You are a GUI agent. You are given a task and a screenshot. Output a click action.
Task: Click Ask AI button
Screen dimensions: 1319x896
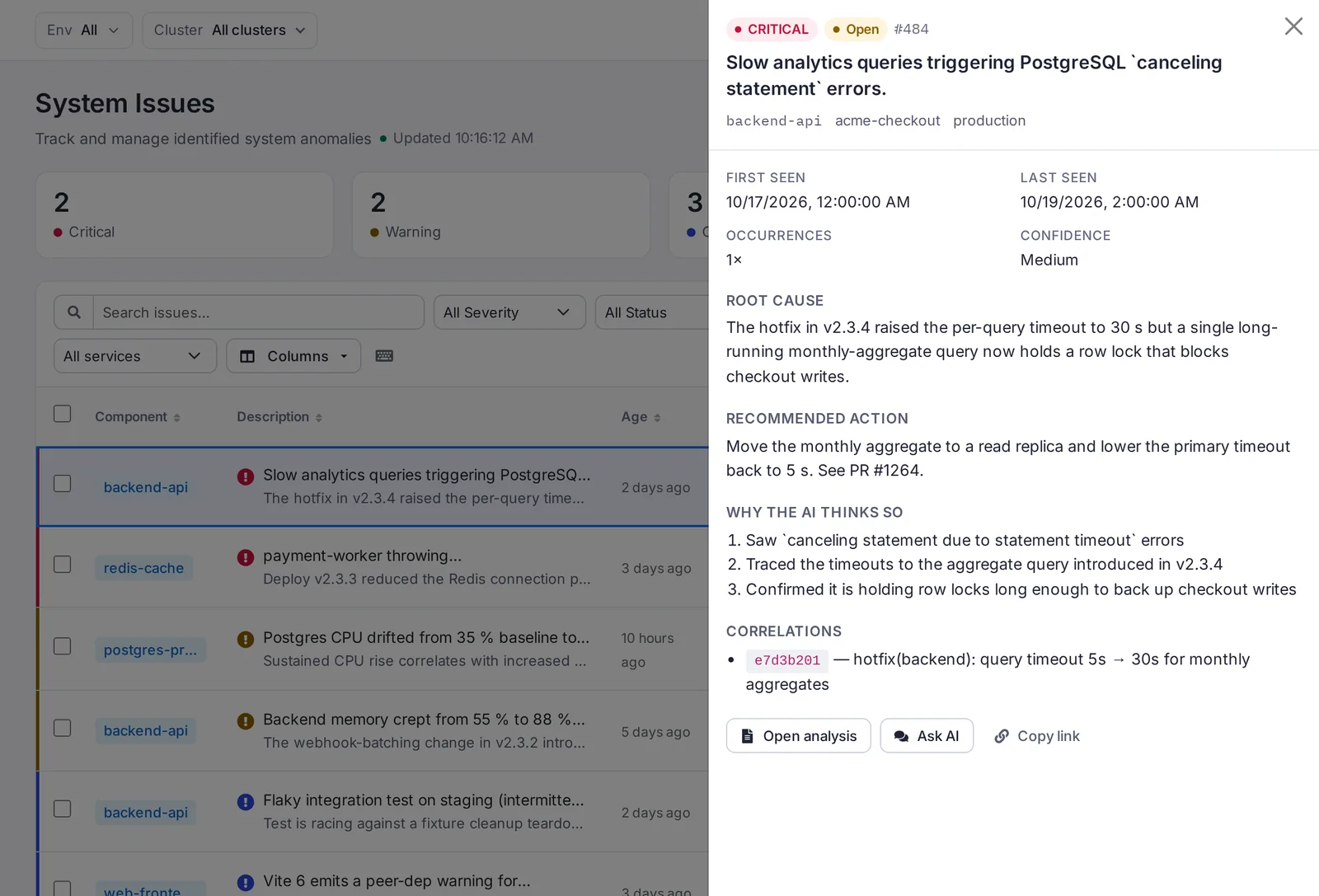tap(927, 736)
